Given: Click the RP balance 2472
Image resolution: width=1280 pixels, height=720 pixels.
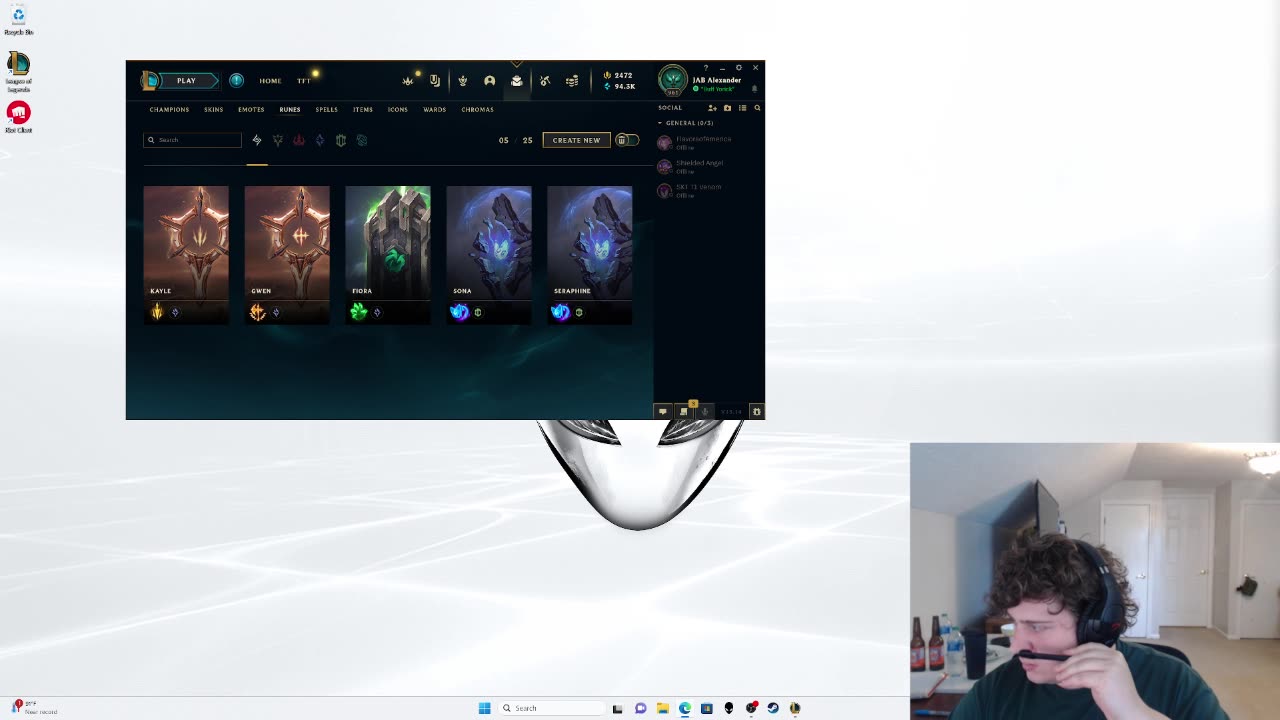Looking at the screenshot, I should click(619, 75).
